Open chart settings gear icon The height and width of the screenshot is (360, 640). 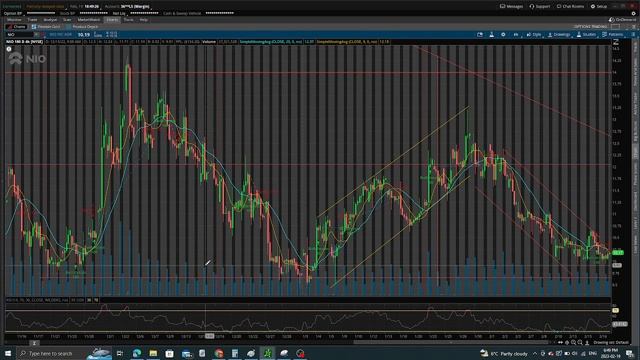[x=503, y=35]
